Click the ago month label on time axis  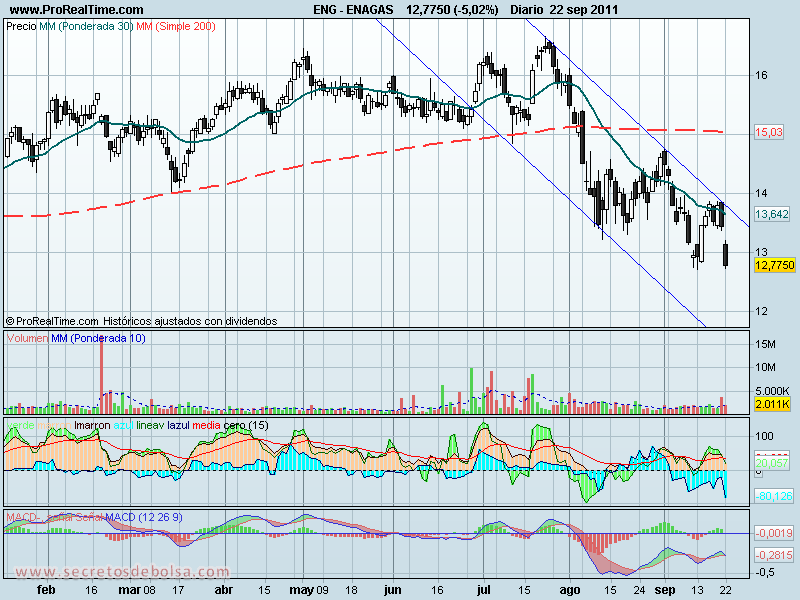569,590
